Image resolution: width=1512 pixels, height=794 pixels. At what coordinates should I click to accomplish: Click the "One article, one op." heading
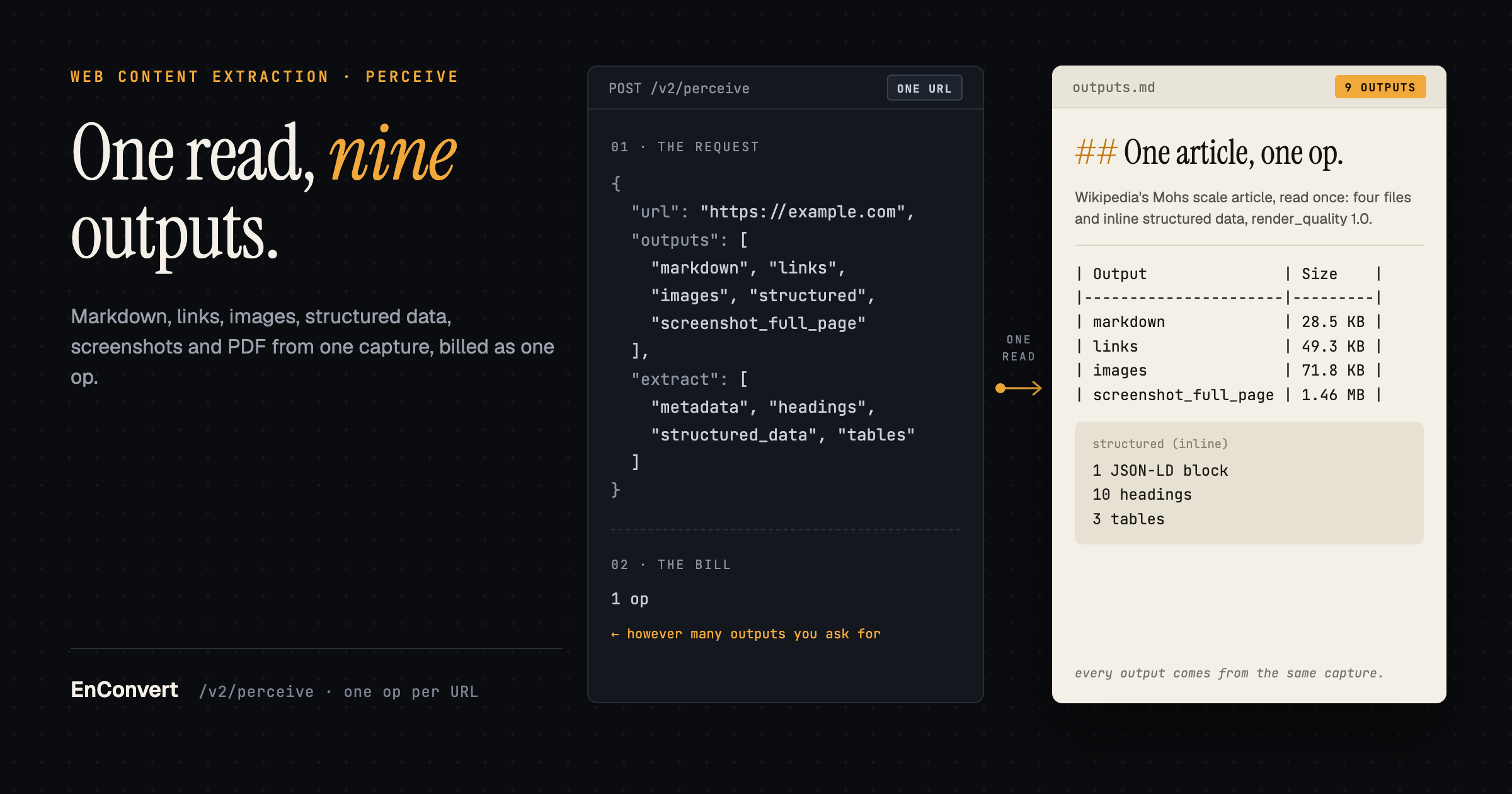coord(1233,152)
